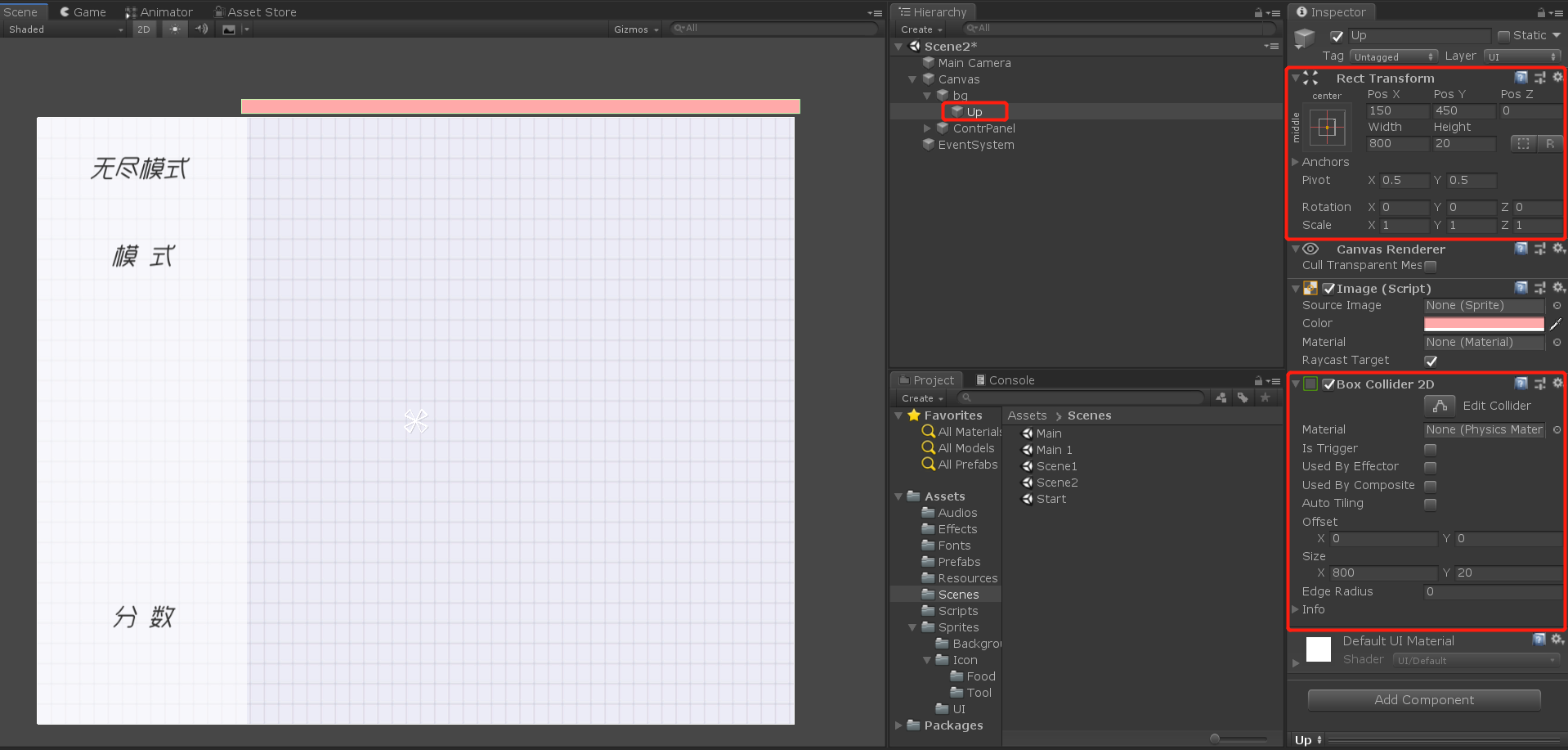Image resolution: width=1568 pixels, height=750 pixels.
Task: Toggle scene lighting sun icon
Action: pyautogui.click(x=174, y=29)
